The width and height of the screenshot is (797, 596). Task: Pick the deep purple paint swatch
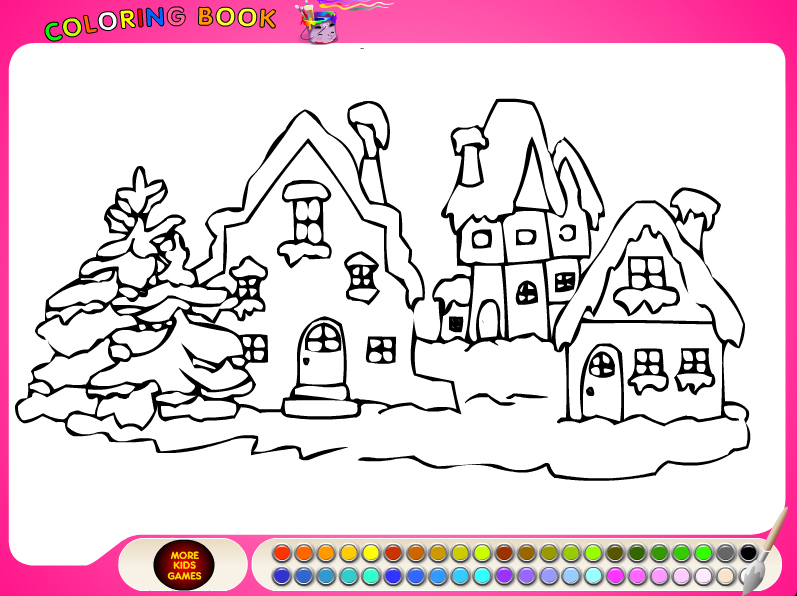[504, 576]
